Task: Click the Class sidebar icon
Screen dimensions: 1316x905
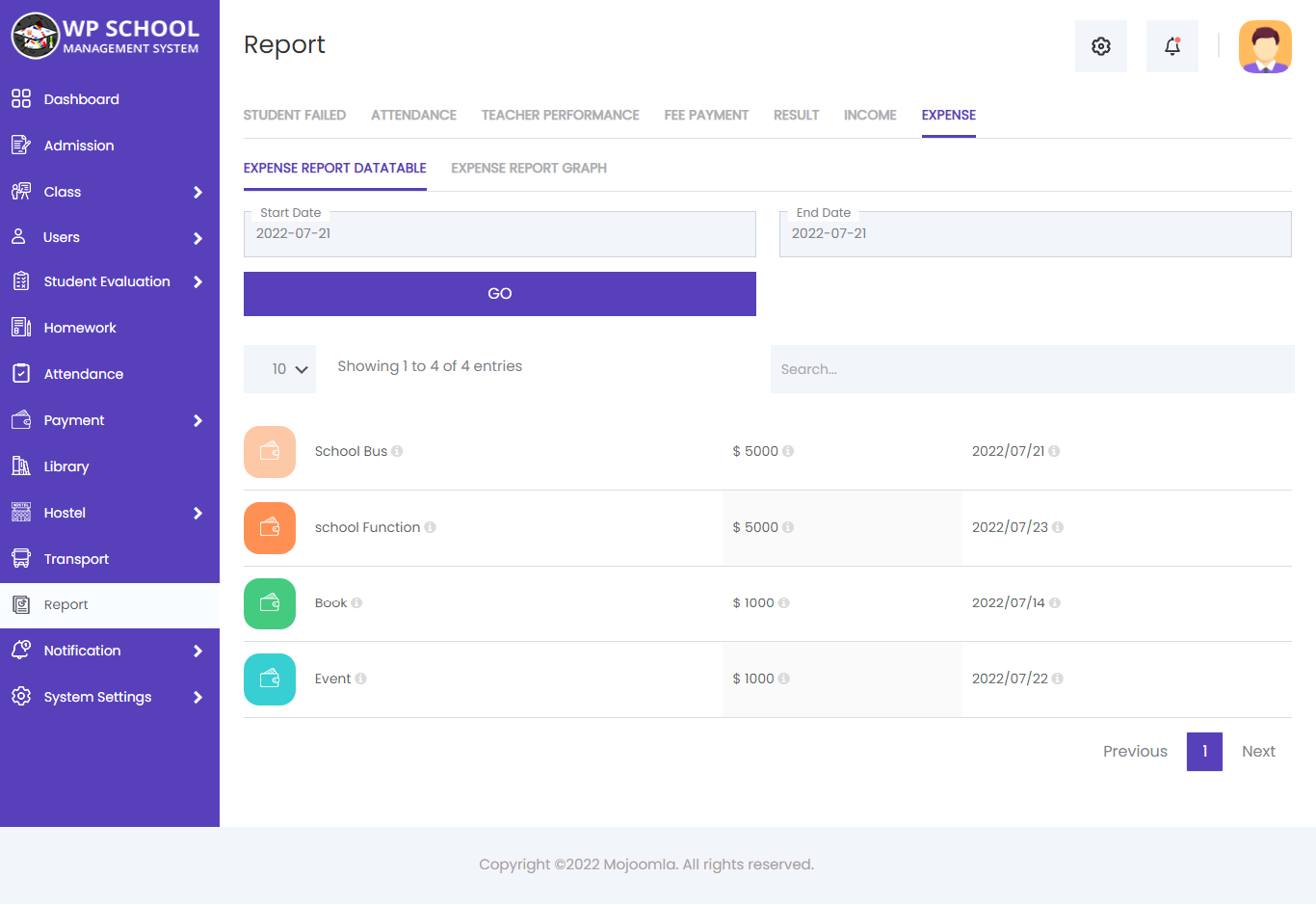Action: coord(21,191)
